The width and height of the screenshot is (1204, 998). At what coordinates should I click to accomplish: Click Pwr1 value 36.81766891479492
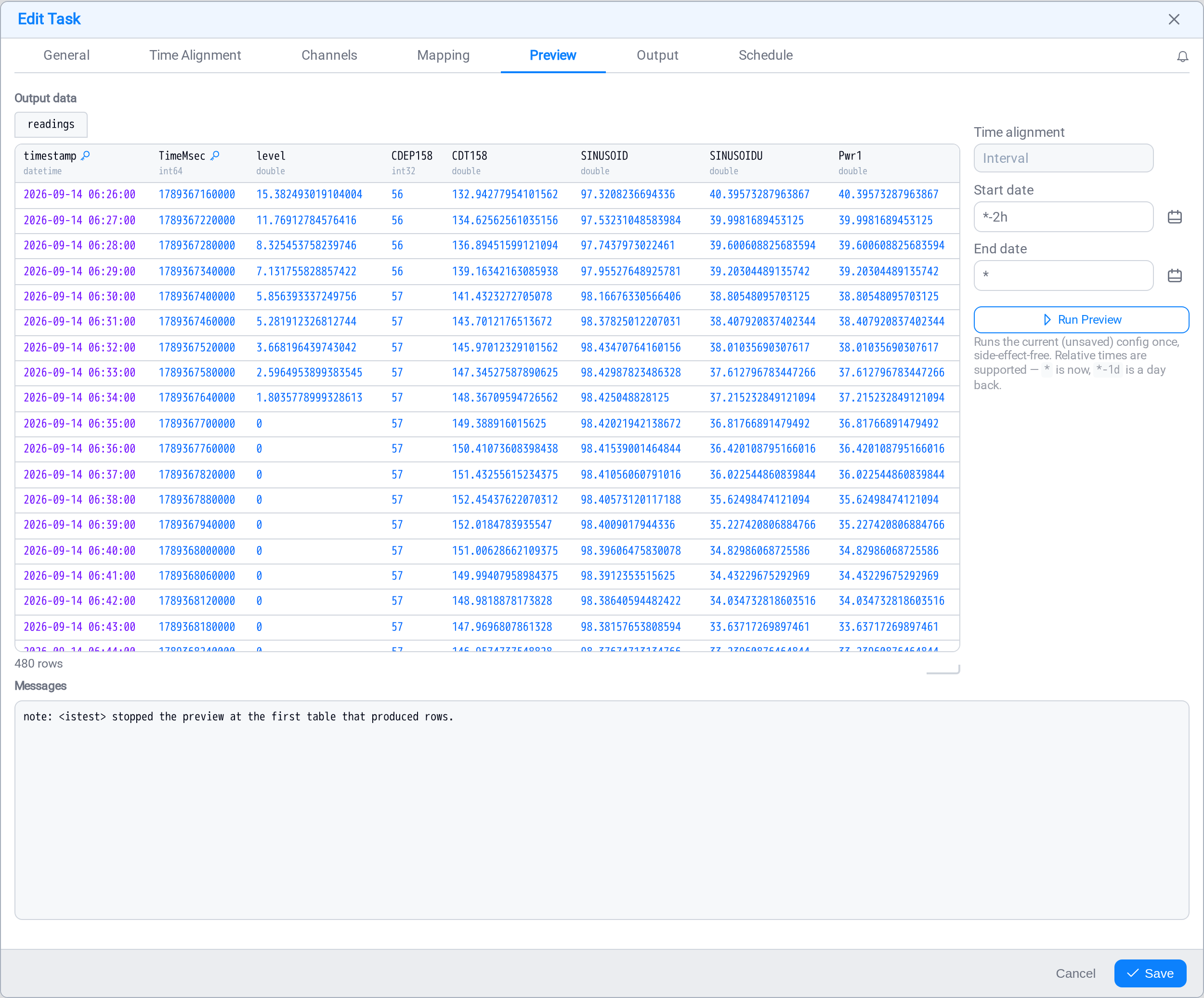[888, 423]
